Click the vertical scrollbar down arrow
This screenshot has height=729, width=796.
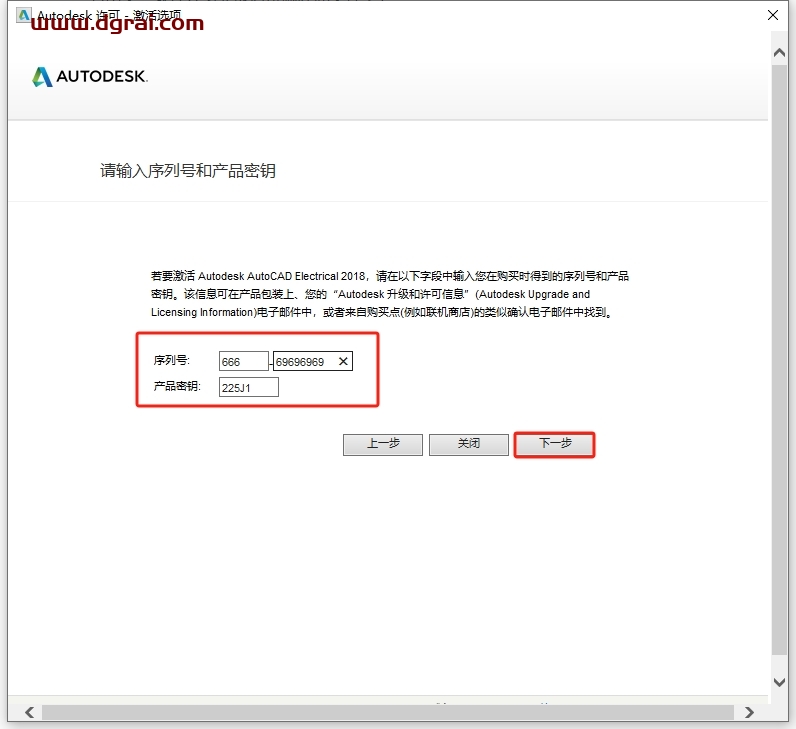click(779, 682)
